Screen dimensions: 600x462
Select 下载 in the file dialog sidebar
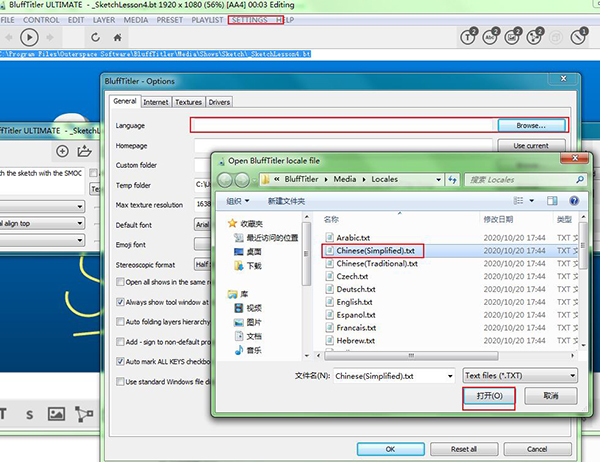point(248,266)
